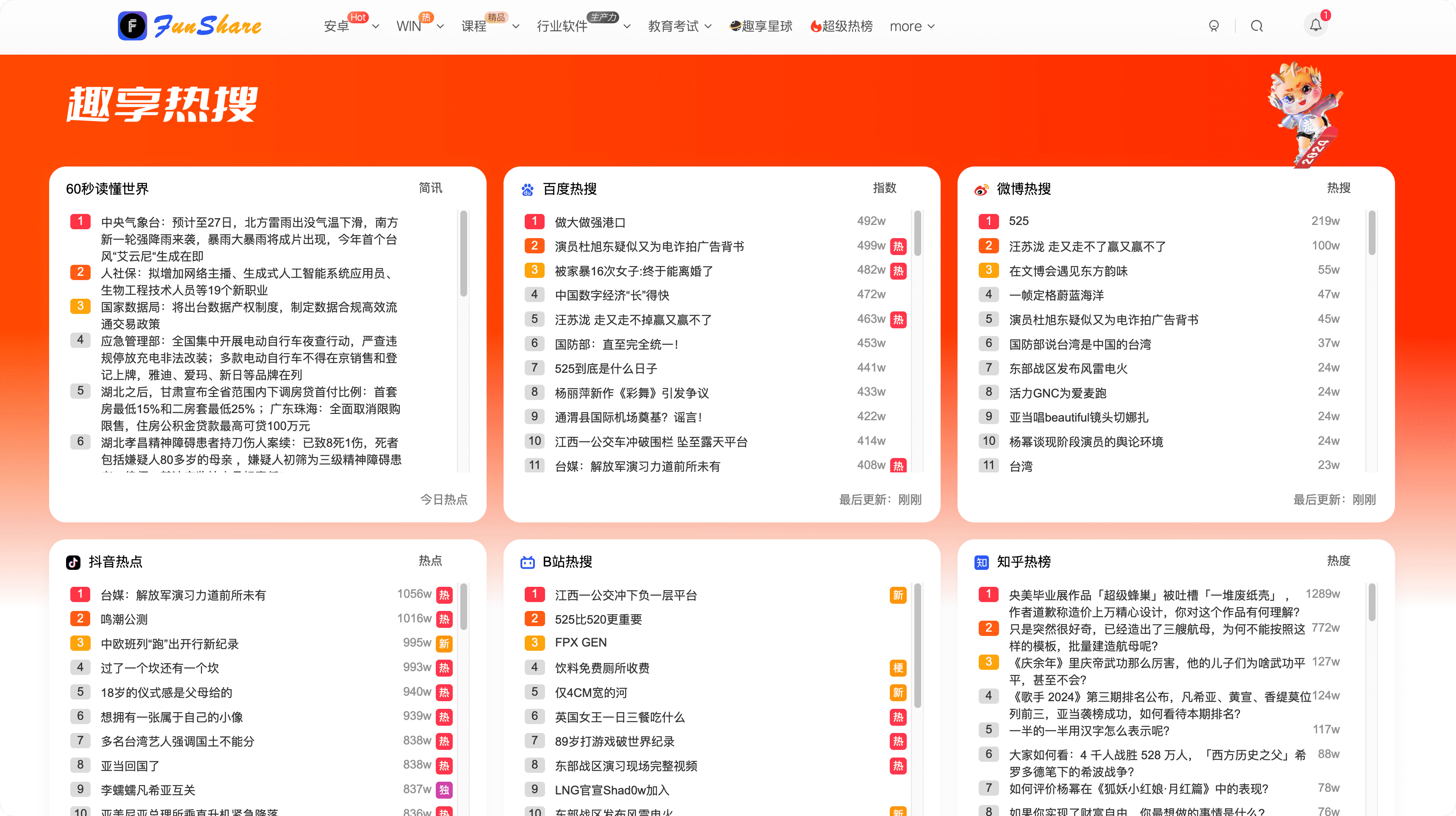Click 热 badge next to 演员杜旭东 Baidu row

tap(897, 246)
